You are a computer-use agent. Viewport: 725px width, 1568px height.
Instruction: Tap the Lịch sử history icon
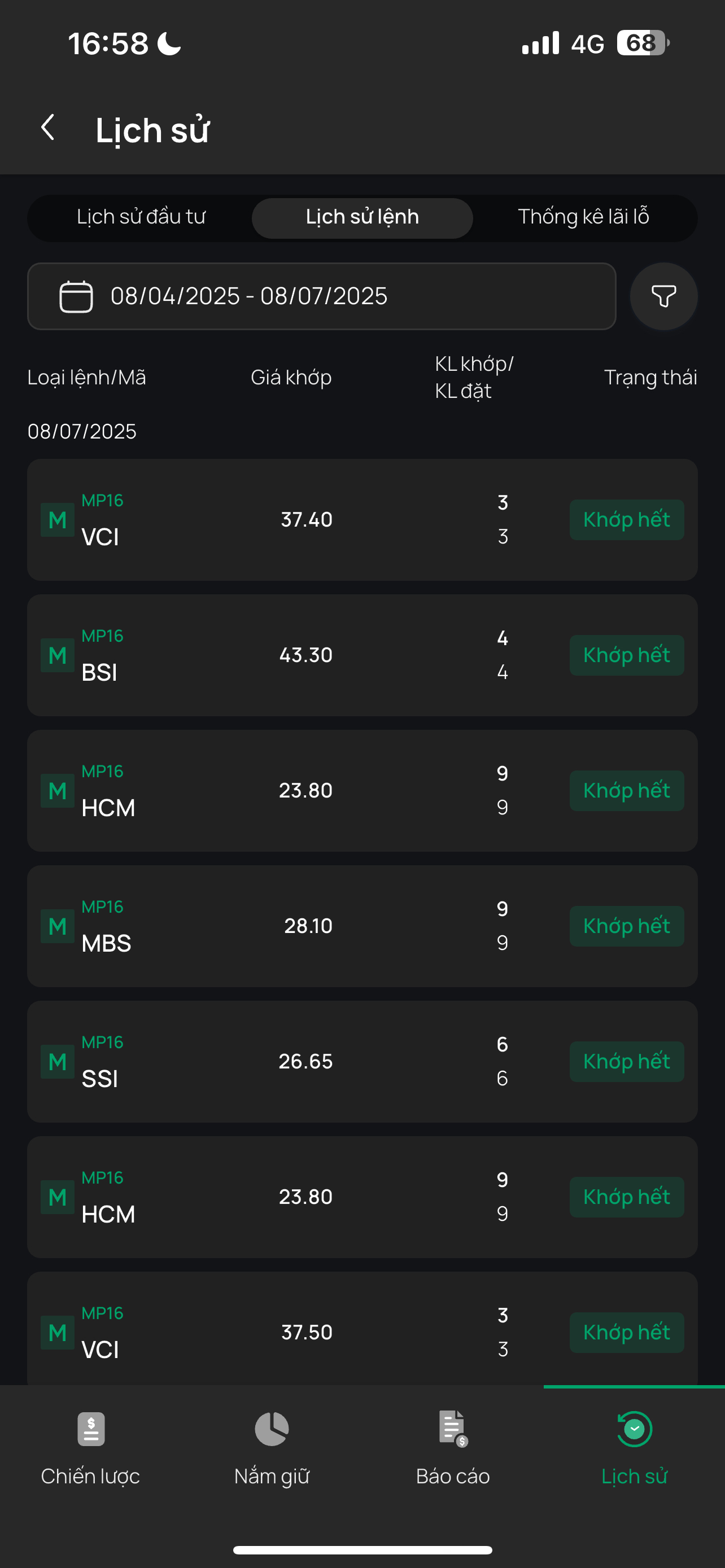click(634, 1429)
